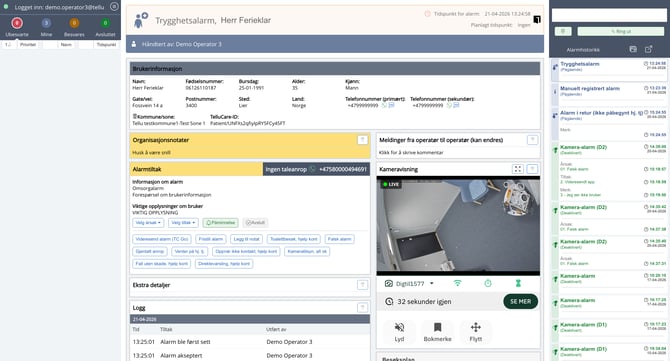Sort alarm list by Navn column

point(66,44)
